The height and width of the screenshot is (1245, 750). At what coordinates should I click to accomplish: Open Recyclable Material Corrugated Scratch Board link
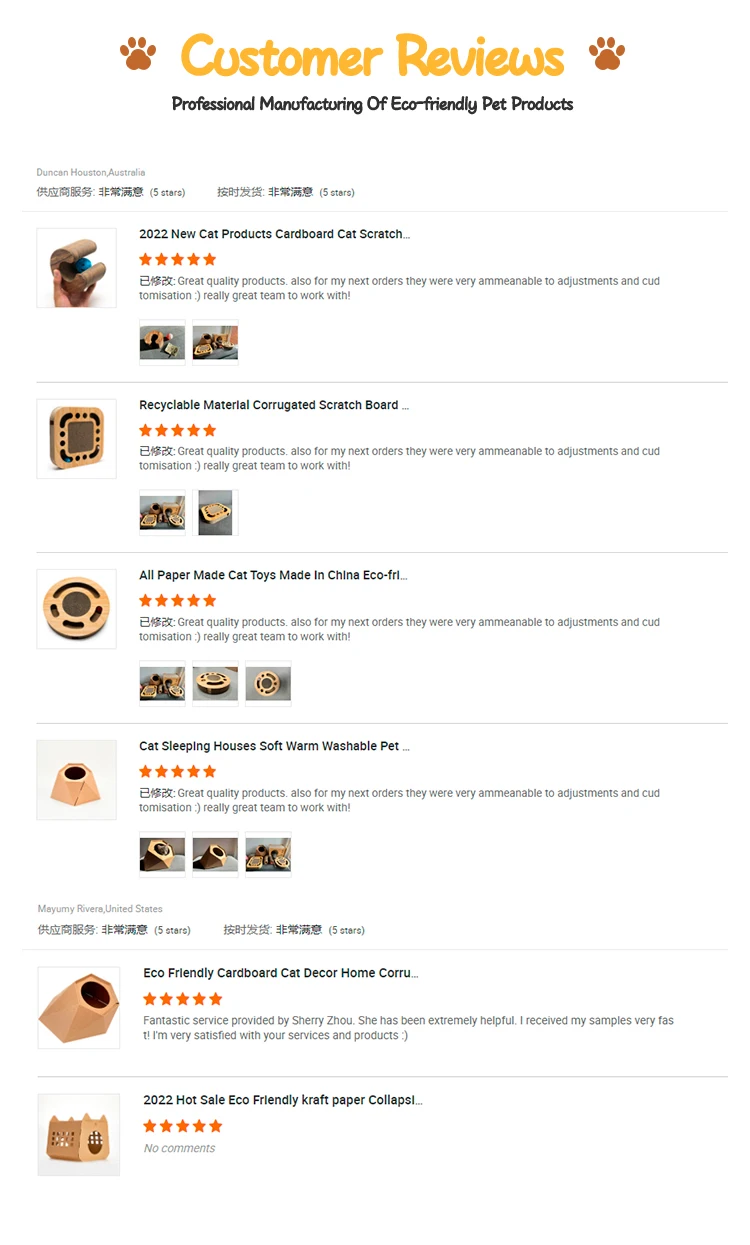[x=274, y=405]
